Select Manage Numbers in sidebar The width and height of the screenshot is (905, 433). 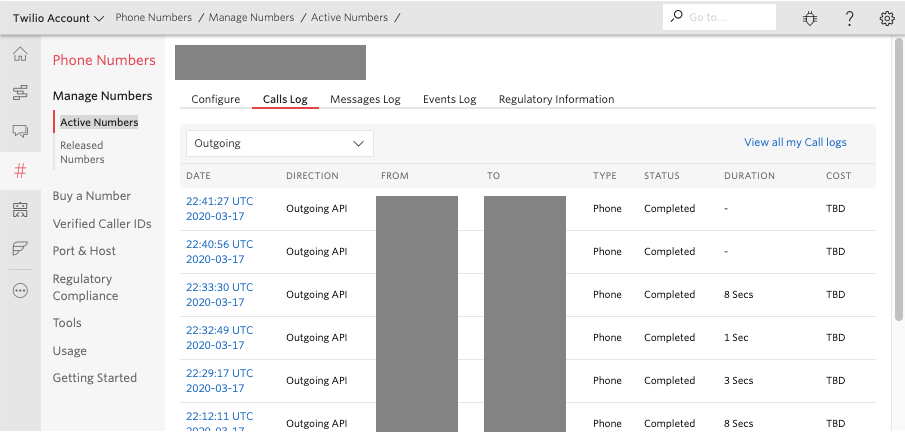[102, 96]
